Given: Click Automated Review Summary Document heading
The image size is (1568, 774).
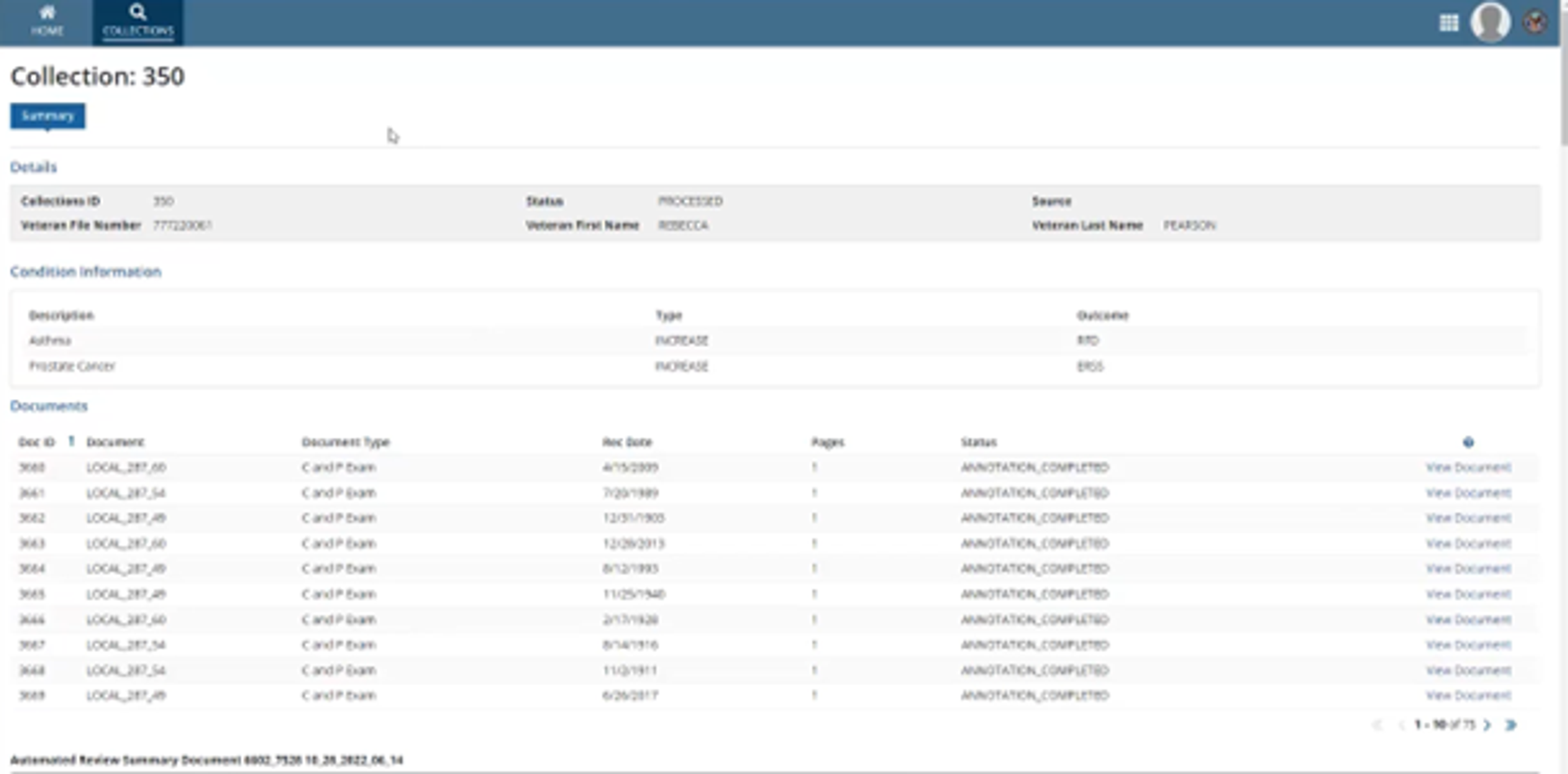Looking at the screenshot, I should (x=207, y=760).
